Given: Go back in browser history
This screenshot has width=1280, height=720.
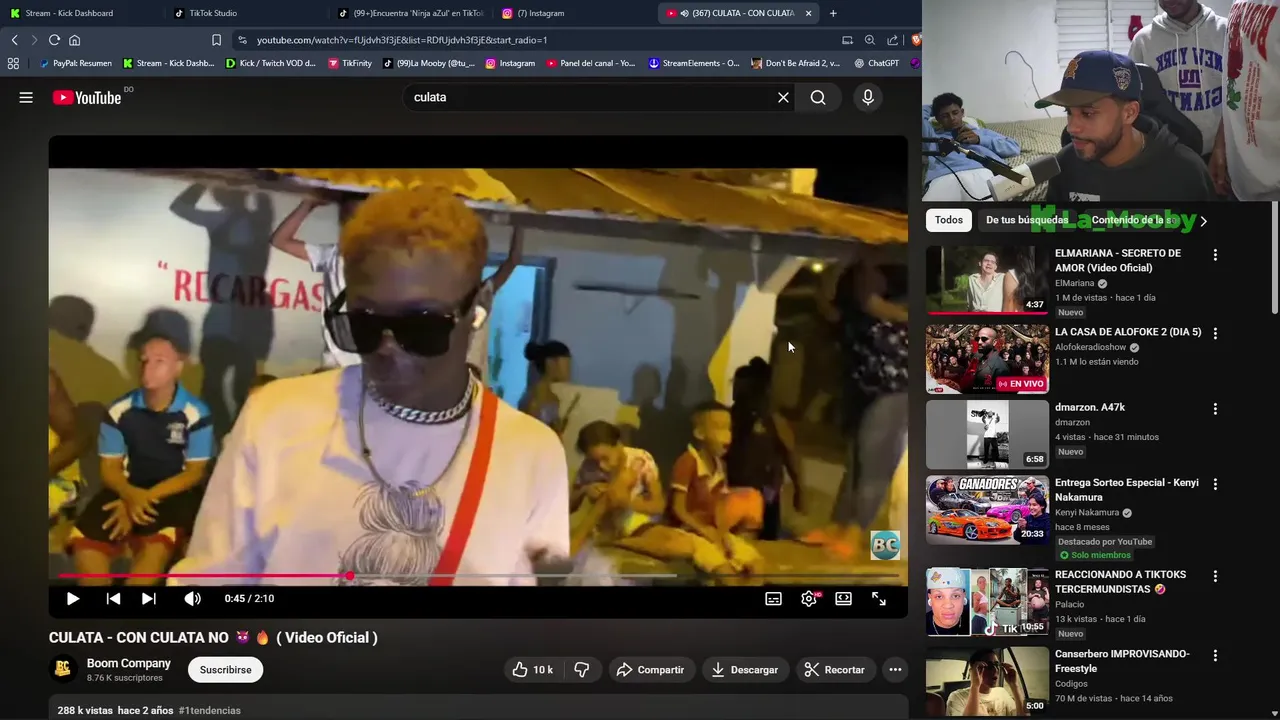Looking at the screenshot, I should click(x=14, y=40).
